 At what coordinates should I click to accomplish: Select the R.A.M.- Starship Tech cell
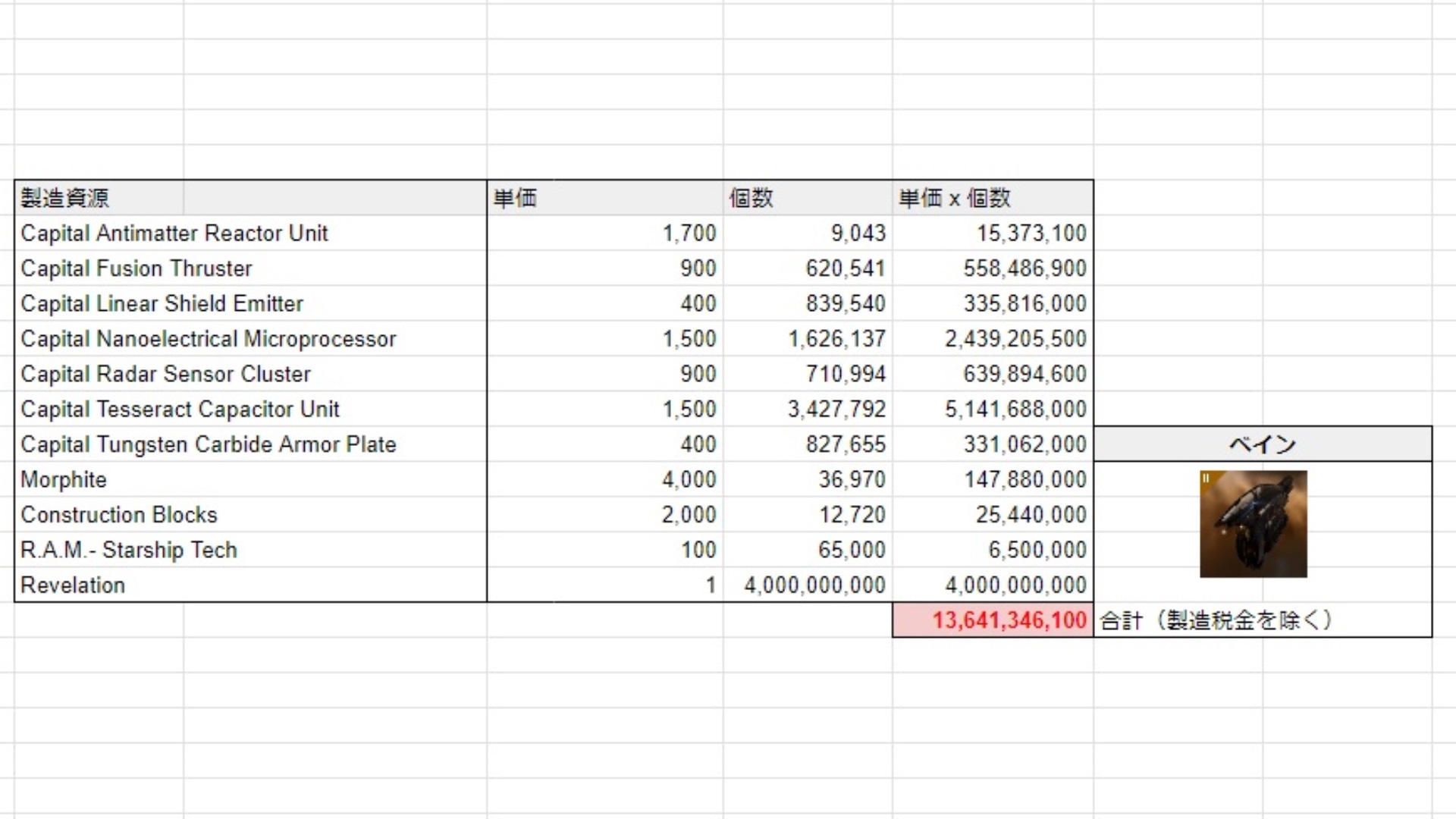point(250,550)
